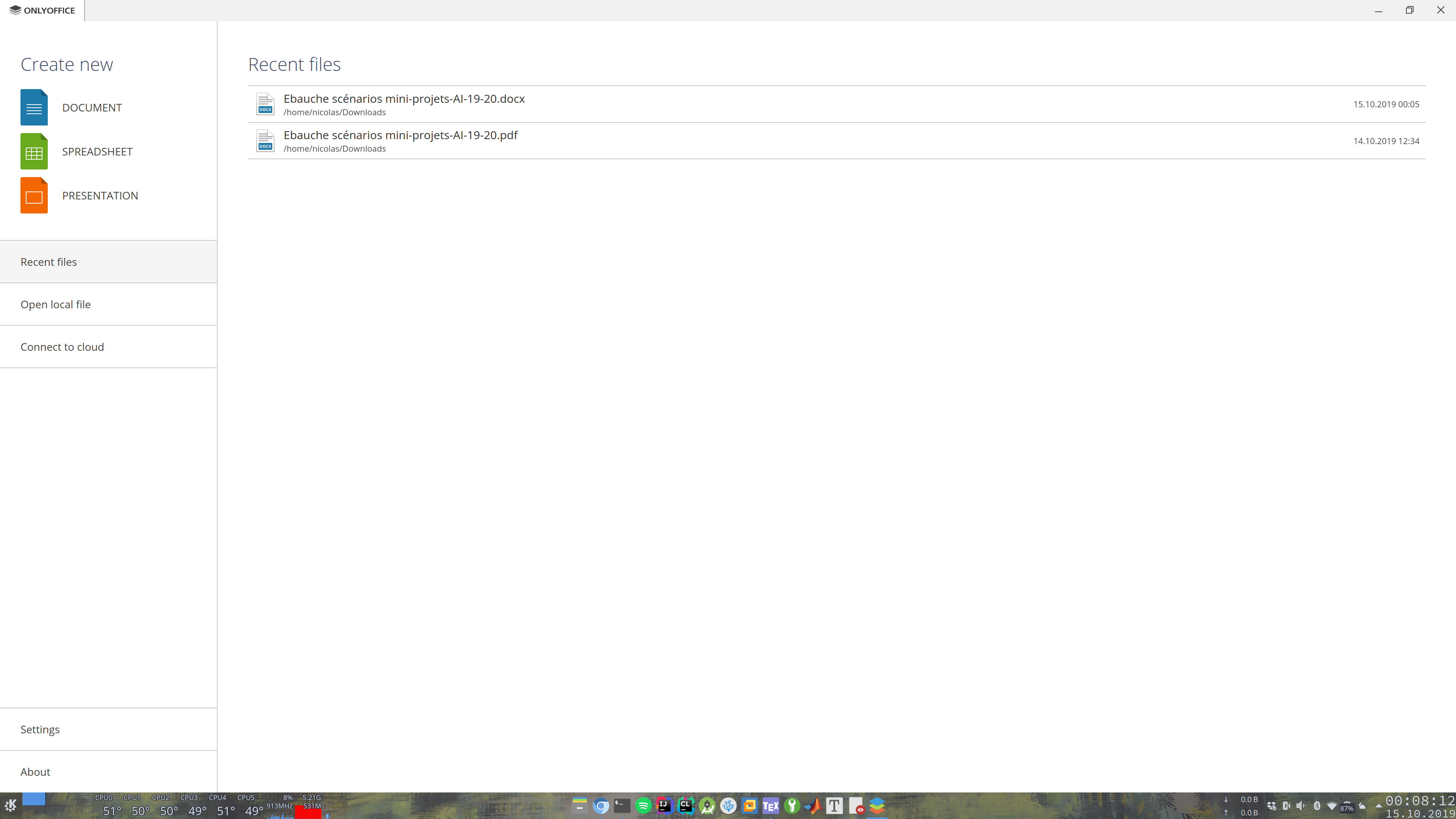Click the clock showing 00:08:12
This screenshot has height=819, width=1456.
tap(1420, 800)
